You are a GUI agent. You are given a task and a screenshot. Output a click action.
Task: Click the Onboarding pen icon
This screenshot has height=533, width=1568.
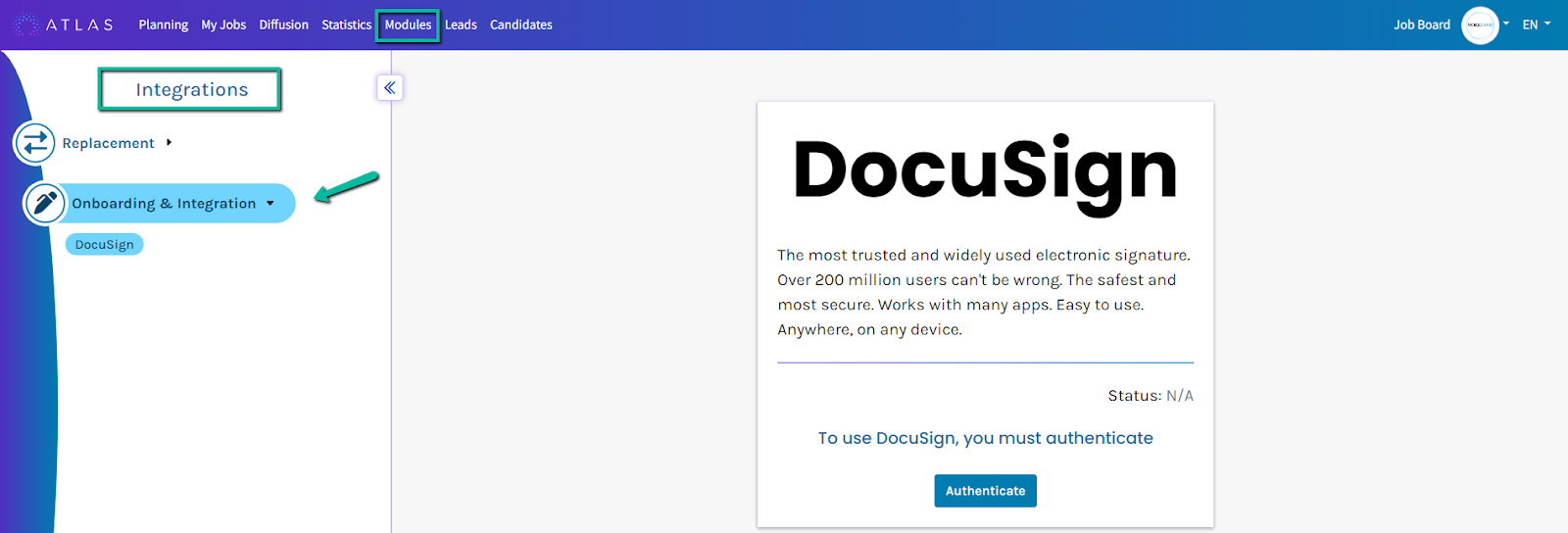click(44, 203)
